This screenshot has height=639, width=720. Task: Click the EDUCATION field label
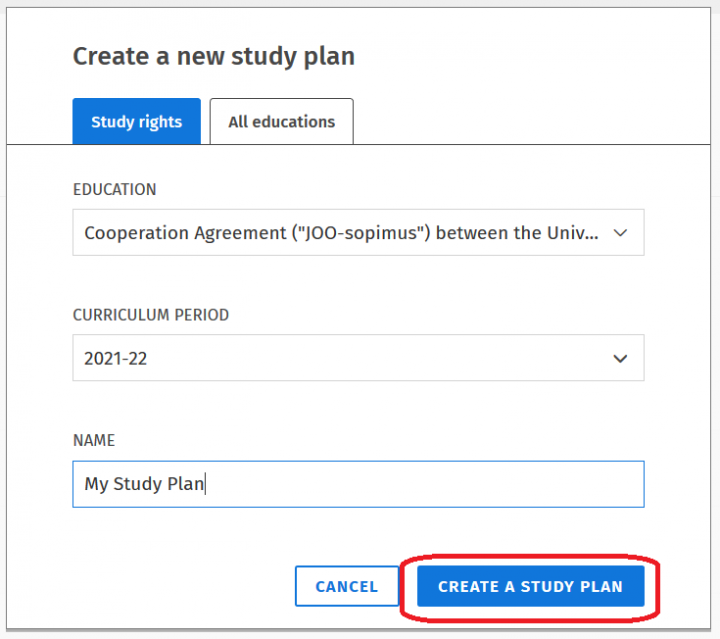coord(114,190)
